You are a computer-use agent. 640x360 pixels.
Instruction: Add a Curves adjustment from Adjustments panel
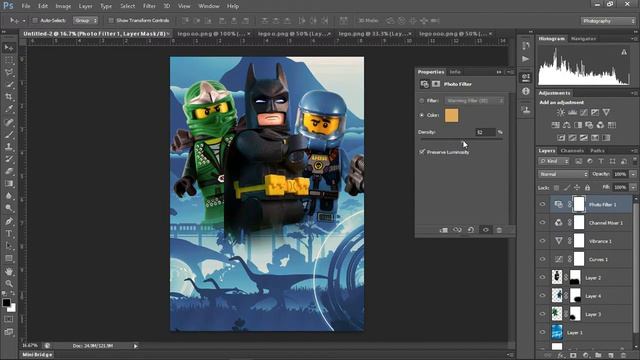pyautogui.click(x=584, y=112)
